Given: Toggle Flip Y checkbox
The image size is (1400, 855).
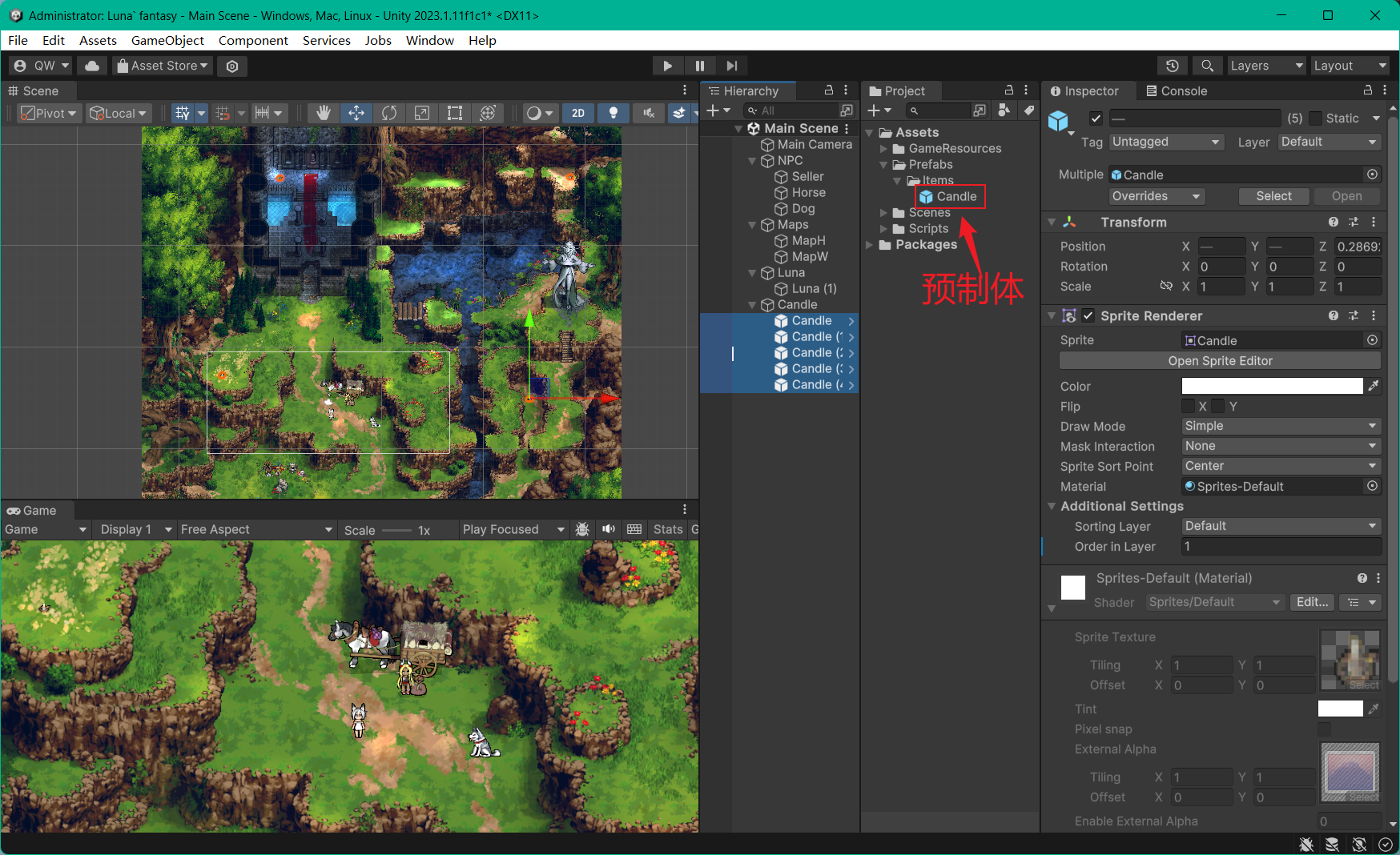Looking at the screenshot, I should (x=1218, y=406).
